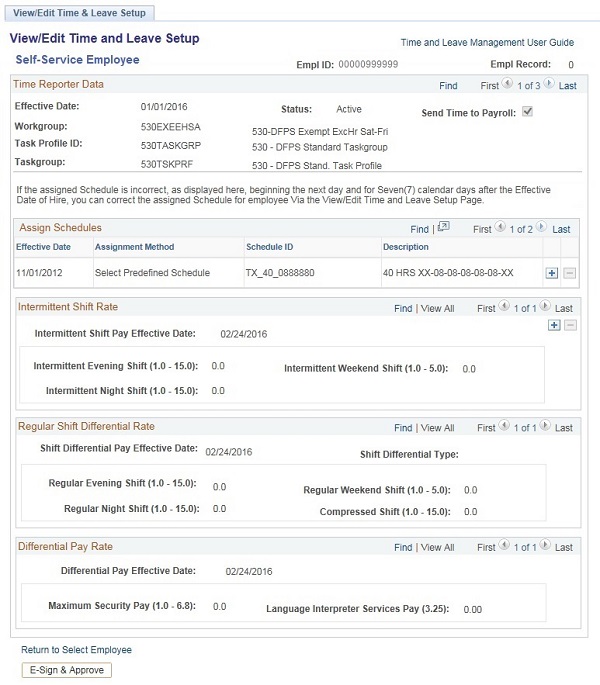
Task: Click previous row arrow in Assign Schedules
Action: (500, 229)
